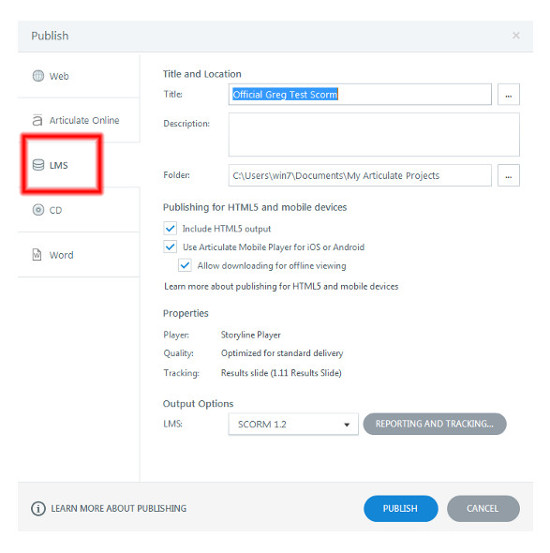Disable Allow downloading for offline viewing
This screenshot has height=553, width=550.
click(x=185, y=265)
